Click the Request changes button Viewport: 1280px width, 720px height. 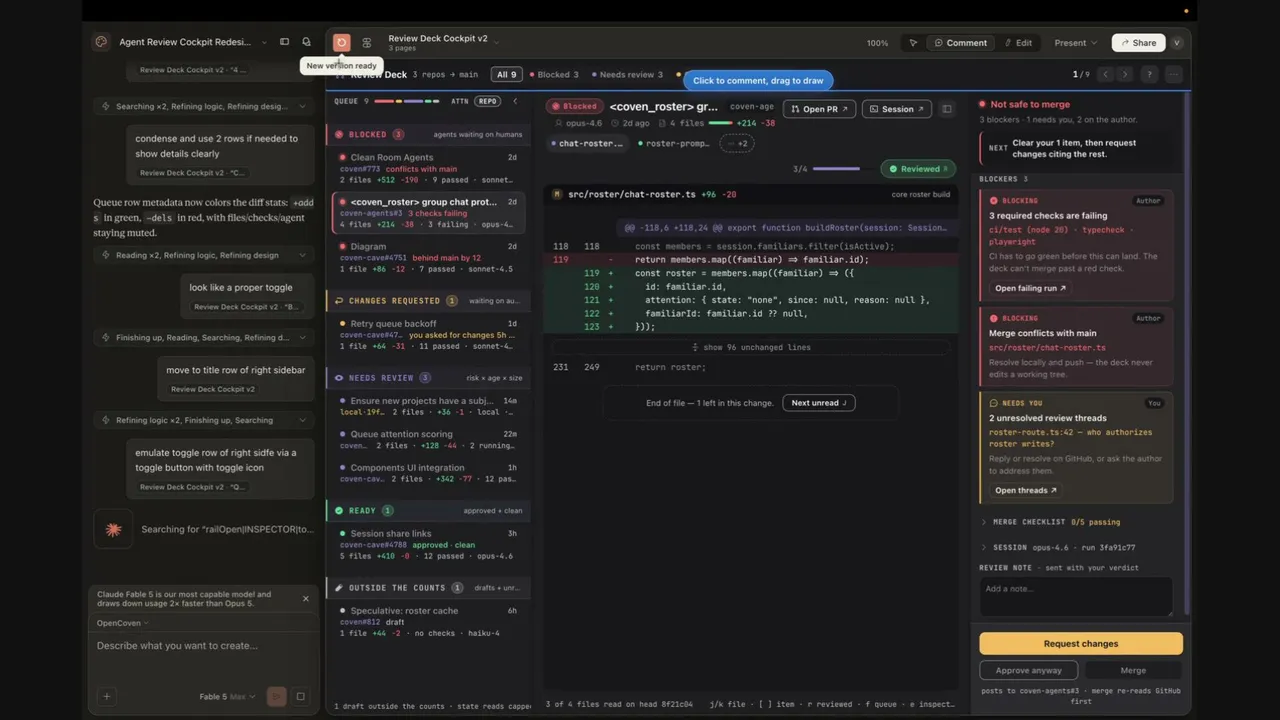[x=1081, y=643]
